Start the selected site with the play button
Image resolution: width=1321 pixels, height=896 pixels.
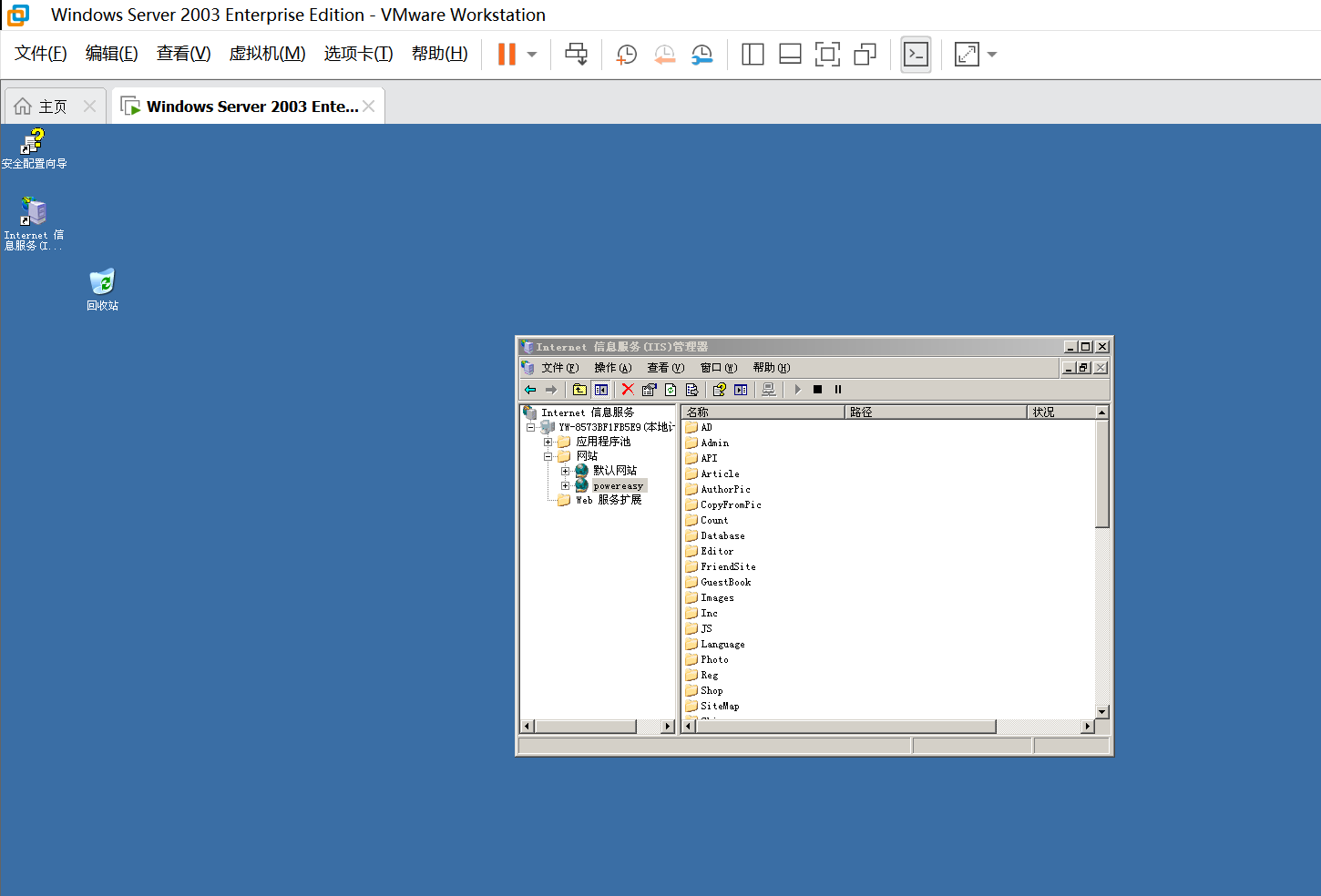click(x=797, y=390)
